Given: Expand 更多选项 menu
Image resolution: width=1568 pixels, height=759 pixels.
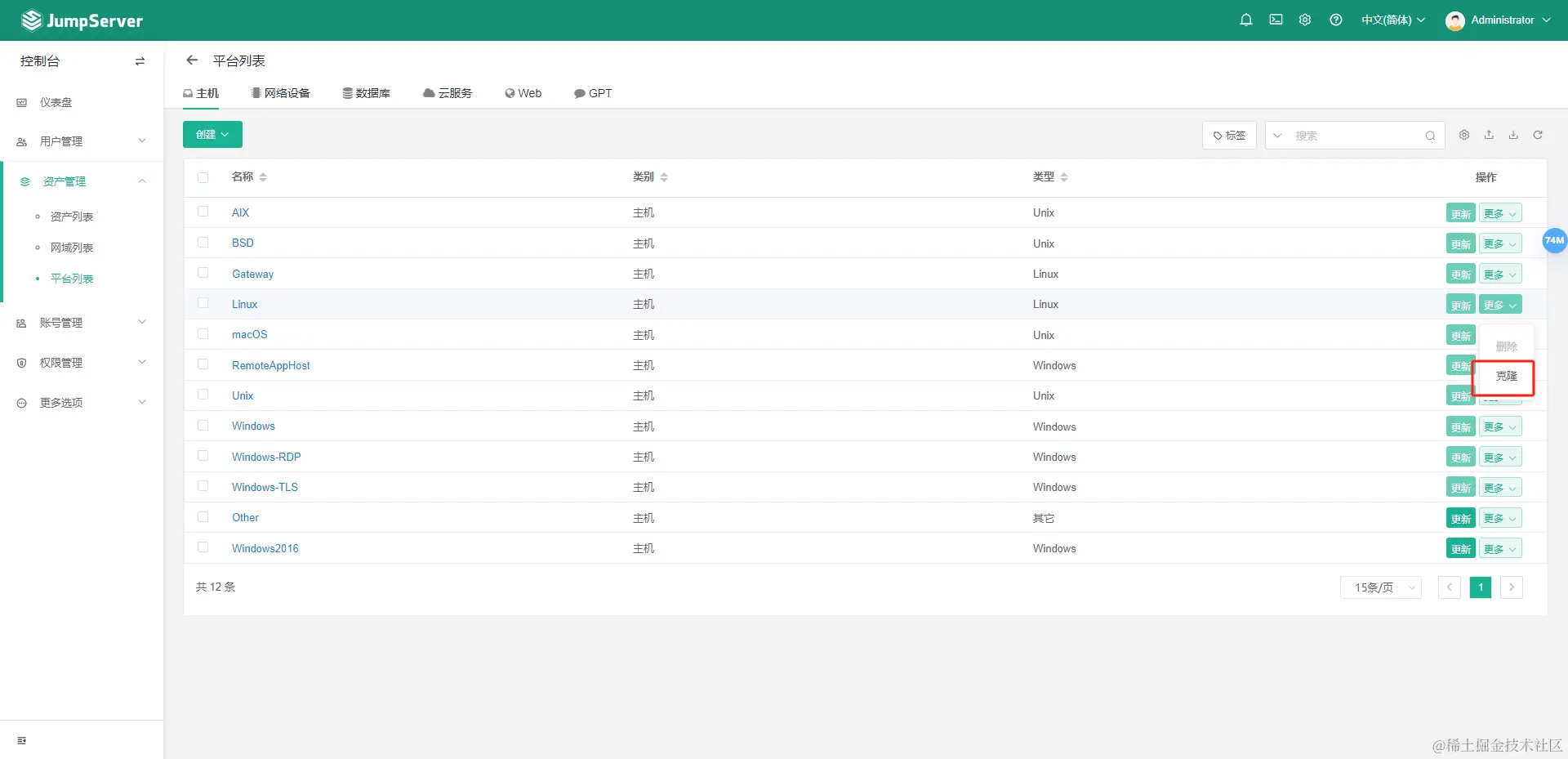Looking at the screenshot, I should tap(82, 403).
